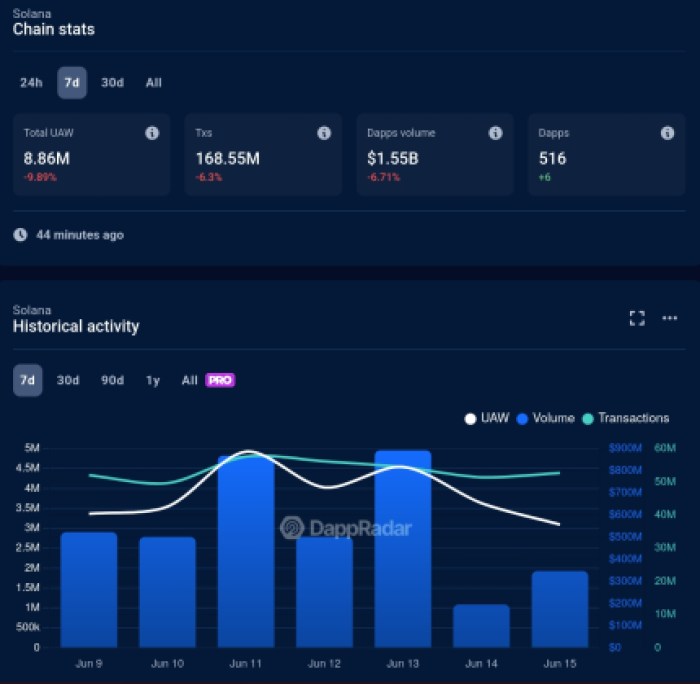Click the PRO badge next to All

[220, 380]
